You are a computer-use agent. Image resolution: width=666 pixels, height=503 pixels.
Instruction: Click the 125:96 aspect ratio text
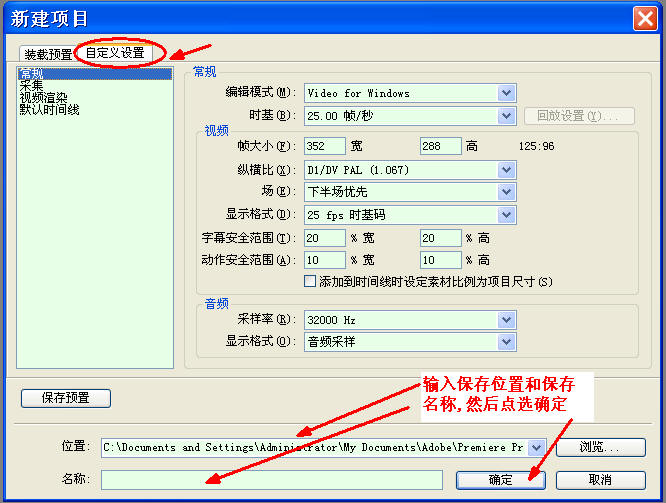point(536,147)
